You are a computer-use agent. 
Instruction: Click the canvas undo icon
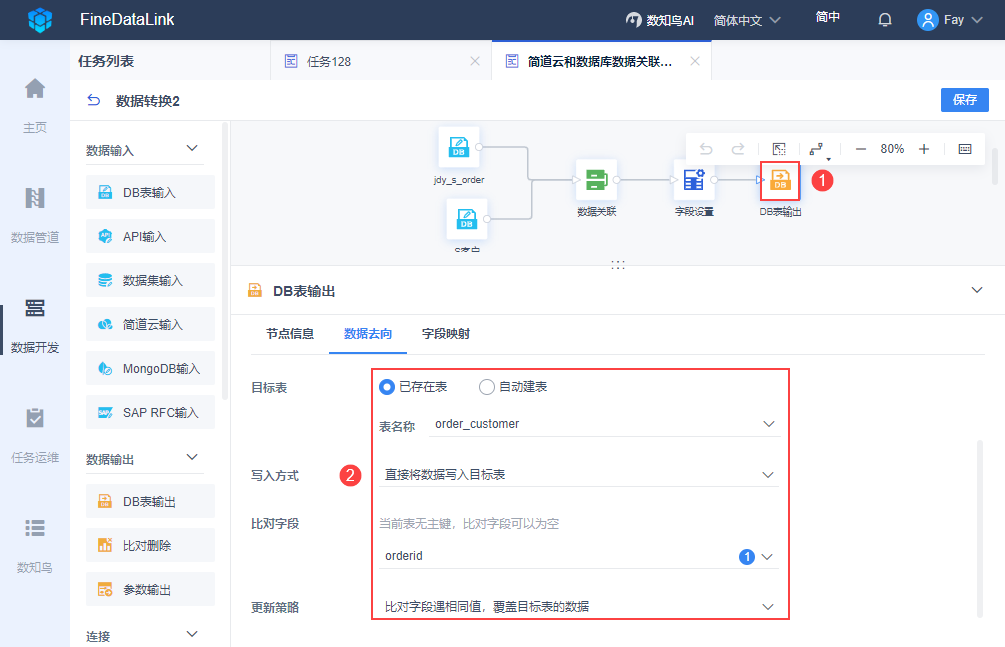[x=706, y=149]
